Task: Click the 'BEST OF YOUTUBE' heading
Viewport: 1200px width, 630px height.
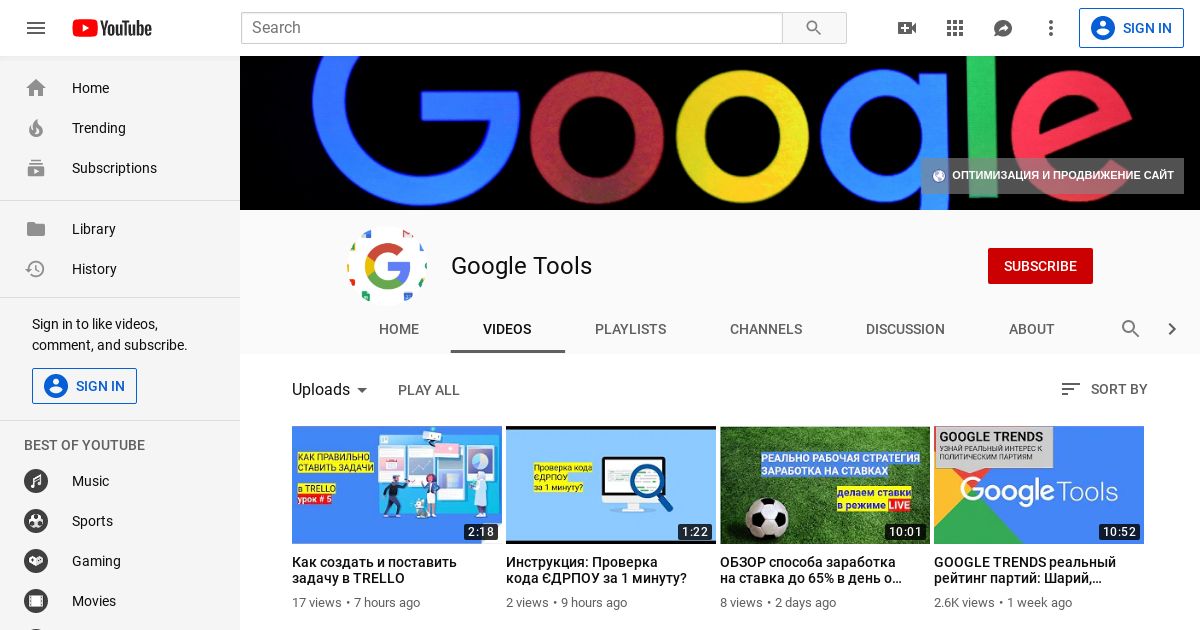Action: [84, 445]
